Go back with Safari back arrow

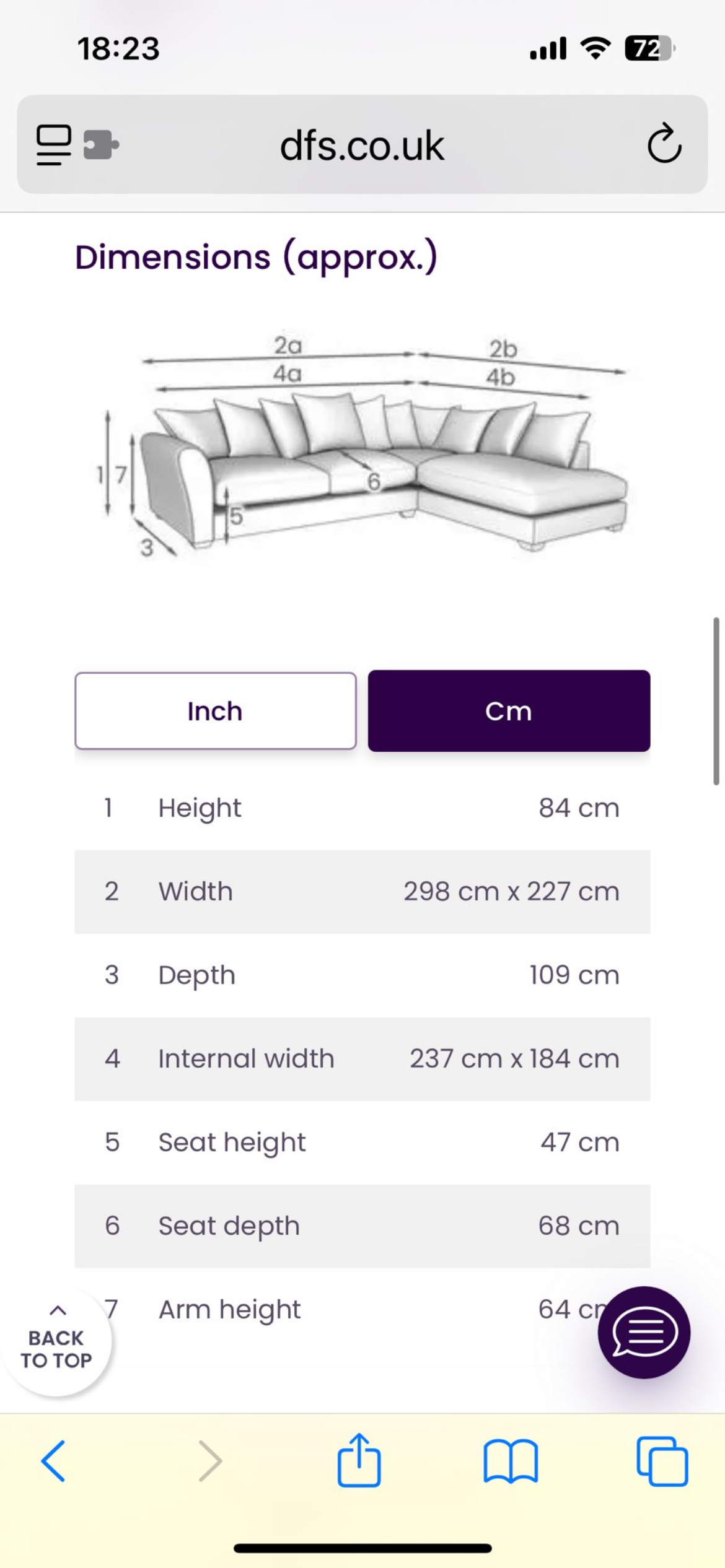click(x=53, y=1460)
